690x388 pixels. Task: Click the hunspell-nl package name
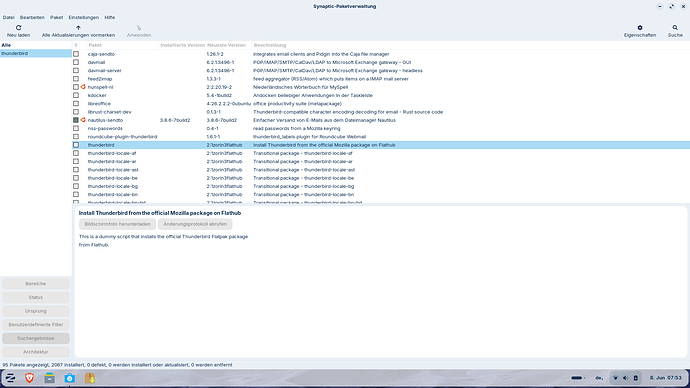click(x=100, y=87)
